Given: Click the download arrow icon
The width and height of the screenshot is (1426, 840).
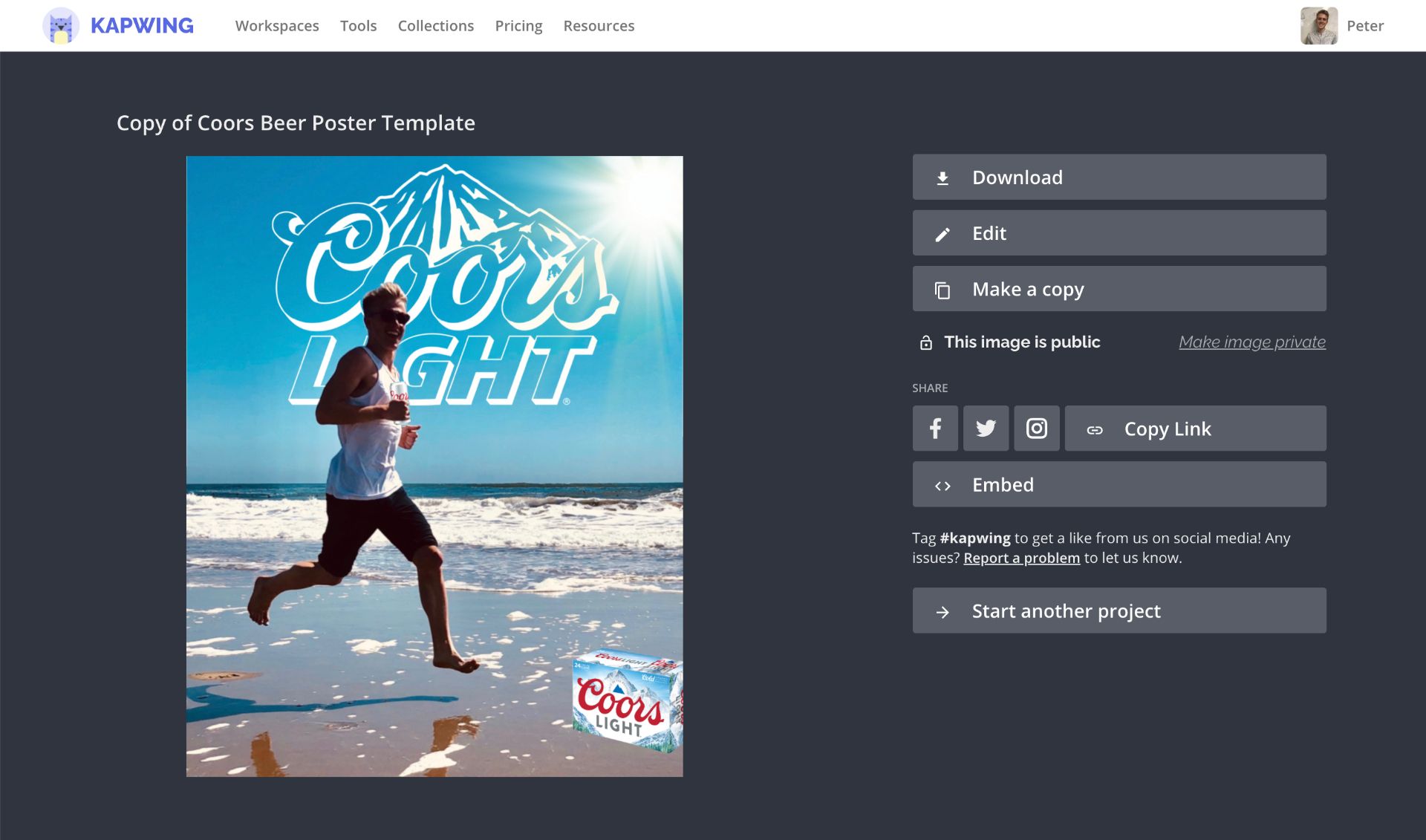Looking at the screenshot, I should (942, 178).
